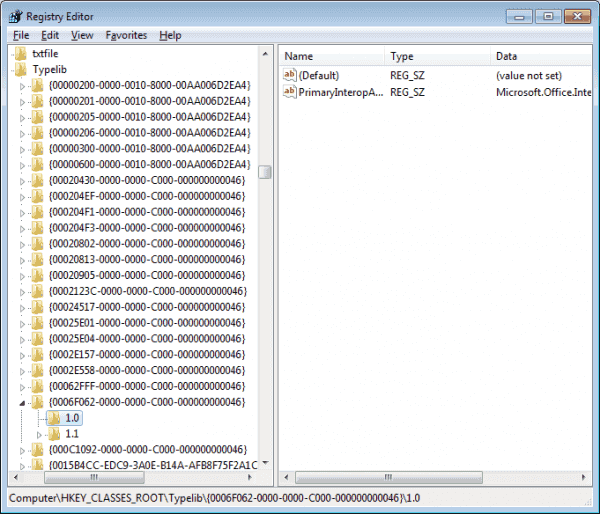Click folder icon of {00020813-0000-0000-C000-000000000046}

38,259
